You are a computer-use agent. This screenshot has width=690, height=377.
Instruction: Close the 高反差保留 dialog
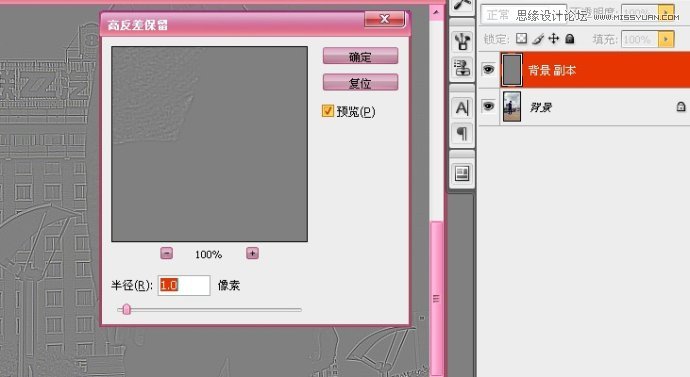[x=384, y=18]
